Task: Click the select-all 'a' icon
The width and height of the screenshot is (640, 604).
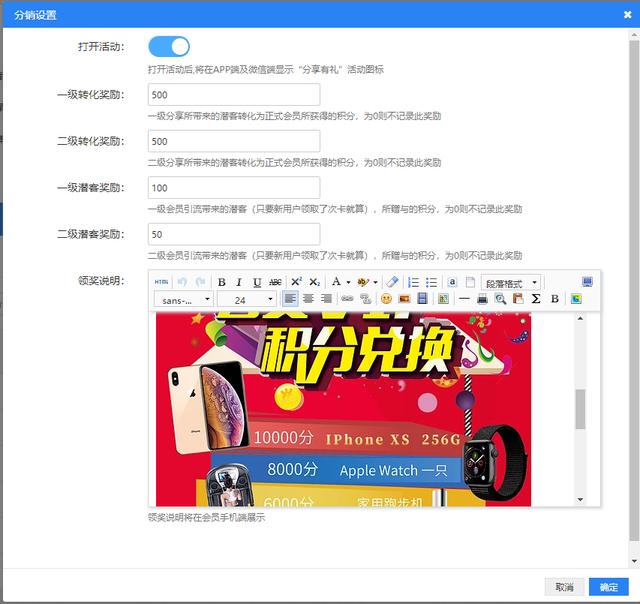Action: [x=452, y=282]
